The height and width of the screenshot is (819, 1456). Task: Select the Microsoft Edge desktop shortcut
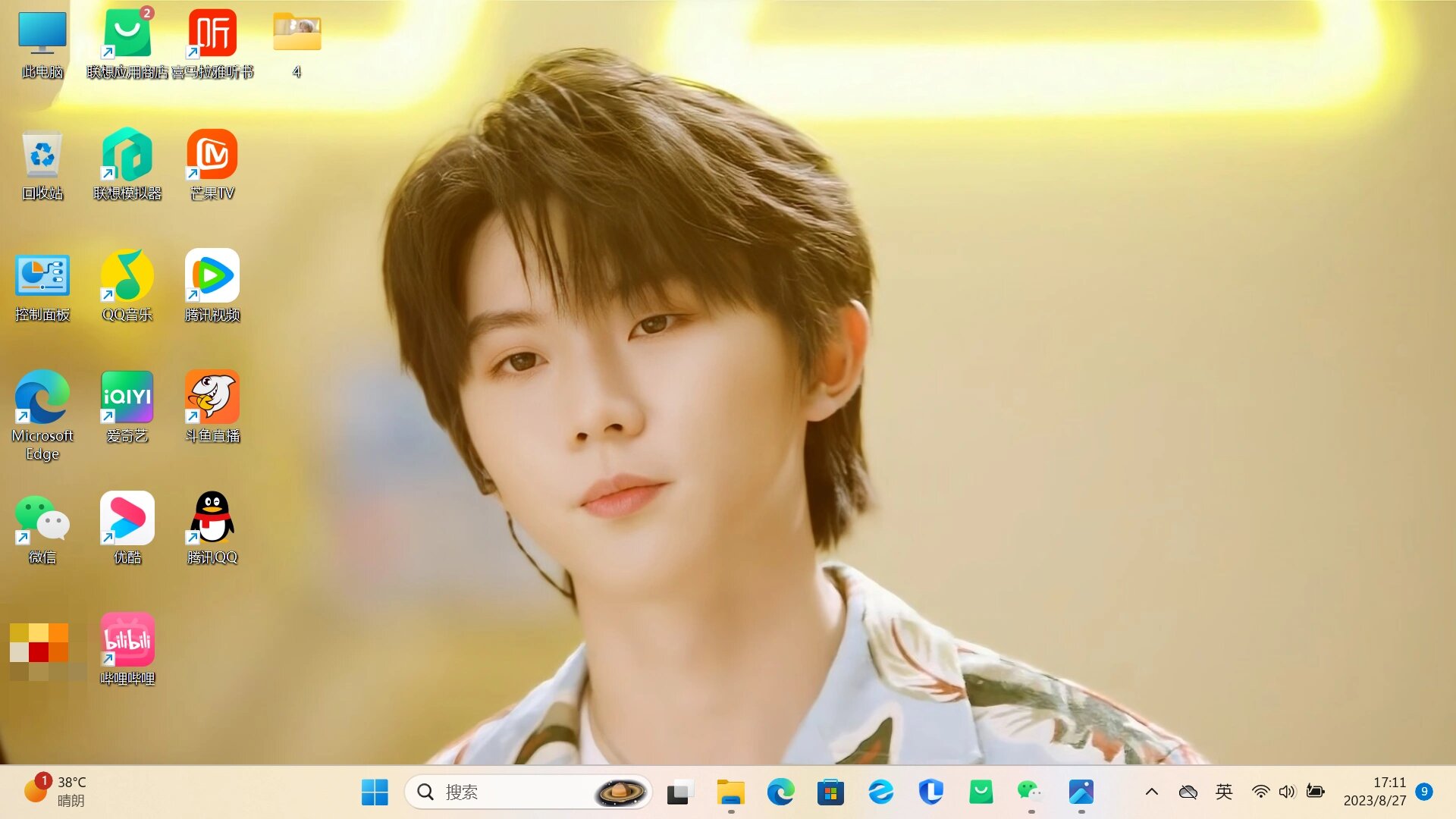(42, 416)
